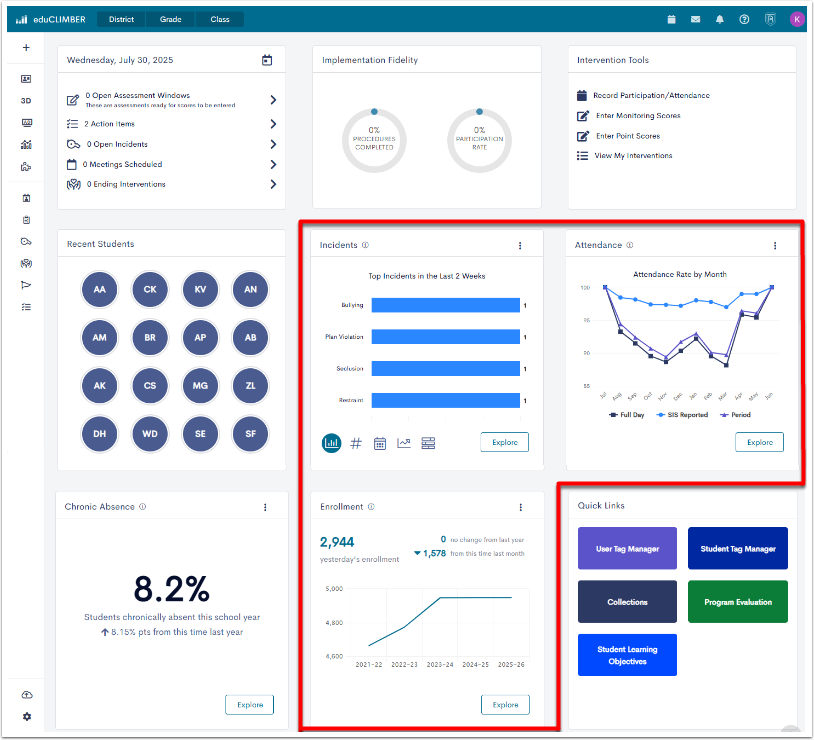Expand the 0 Open Incidents row arrow
Image resolution: width=814 pixels, height=740 pixels.
coord(273,144)
